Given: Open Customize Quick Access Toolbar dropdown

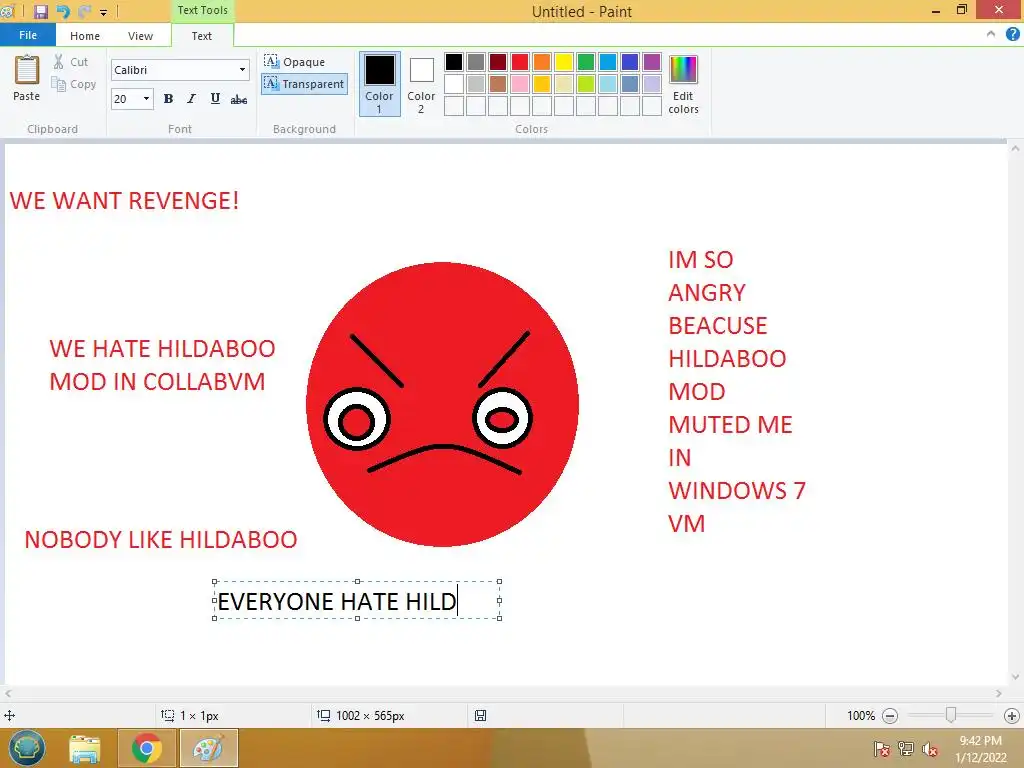Looking at the screenshot, I should click(x=103, y=12).
